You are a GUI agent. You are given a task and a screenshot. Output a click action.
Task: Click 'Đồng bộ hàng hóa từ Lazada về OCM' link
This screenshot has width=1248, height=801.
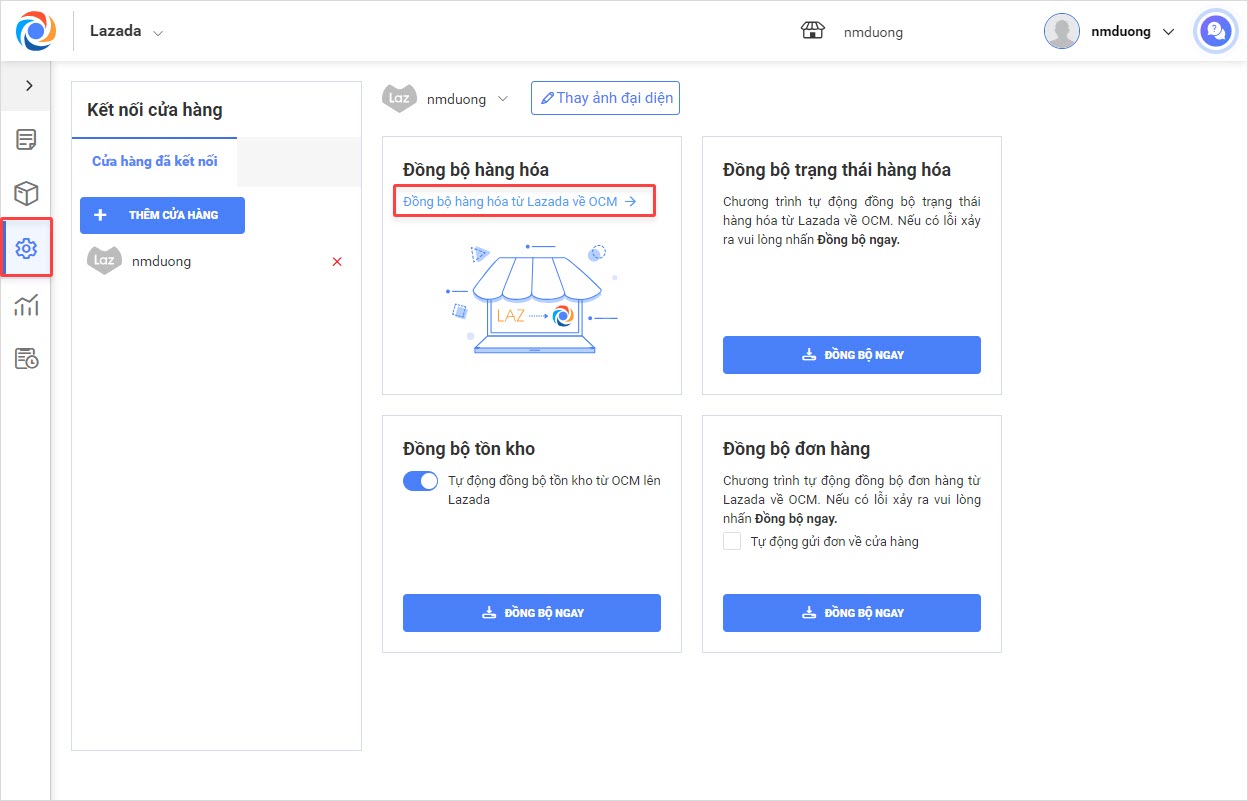pos(520,201)
